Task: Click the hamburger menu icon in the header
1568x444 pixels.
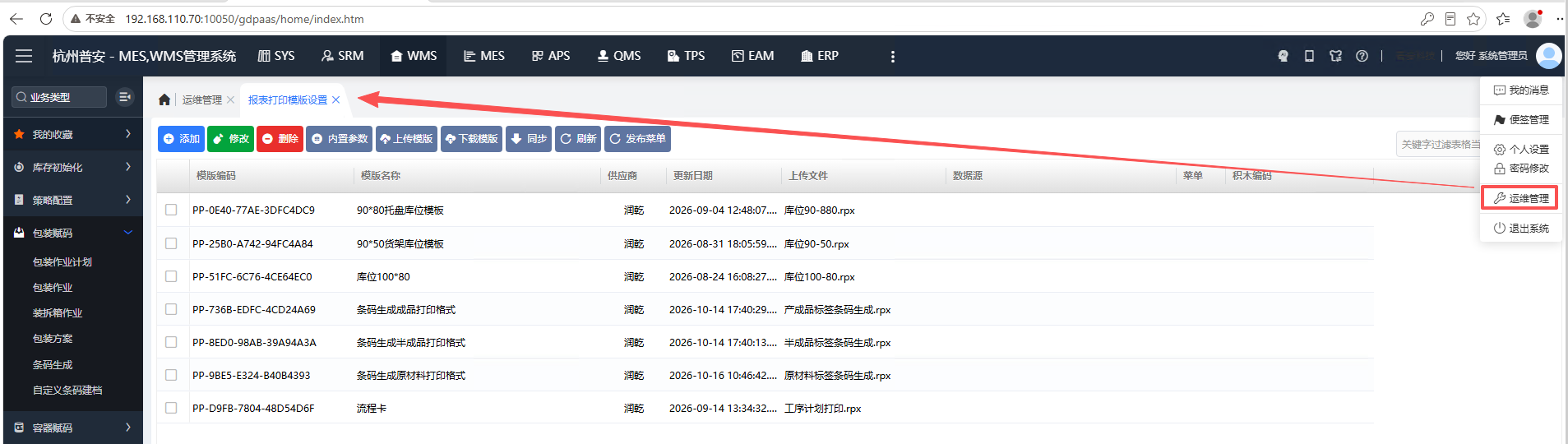Action: tap(24, 56)
